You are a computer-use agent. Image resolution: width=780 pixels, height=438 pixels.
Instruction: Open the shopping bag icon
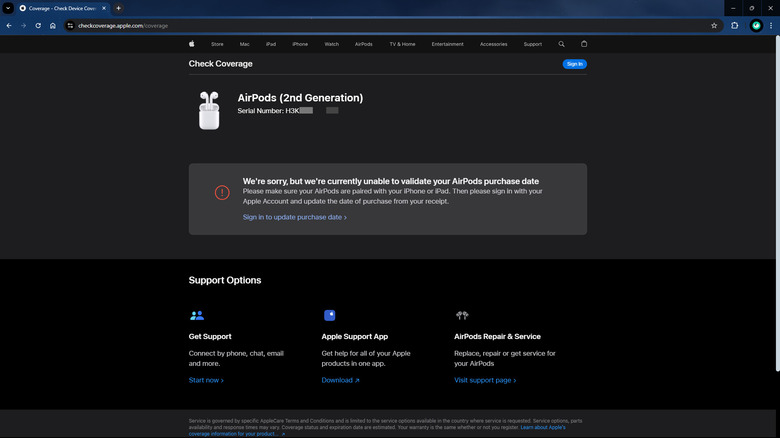(584, 44)
